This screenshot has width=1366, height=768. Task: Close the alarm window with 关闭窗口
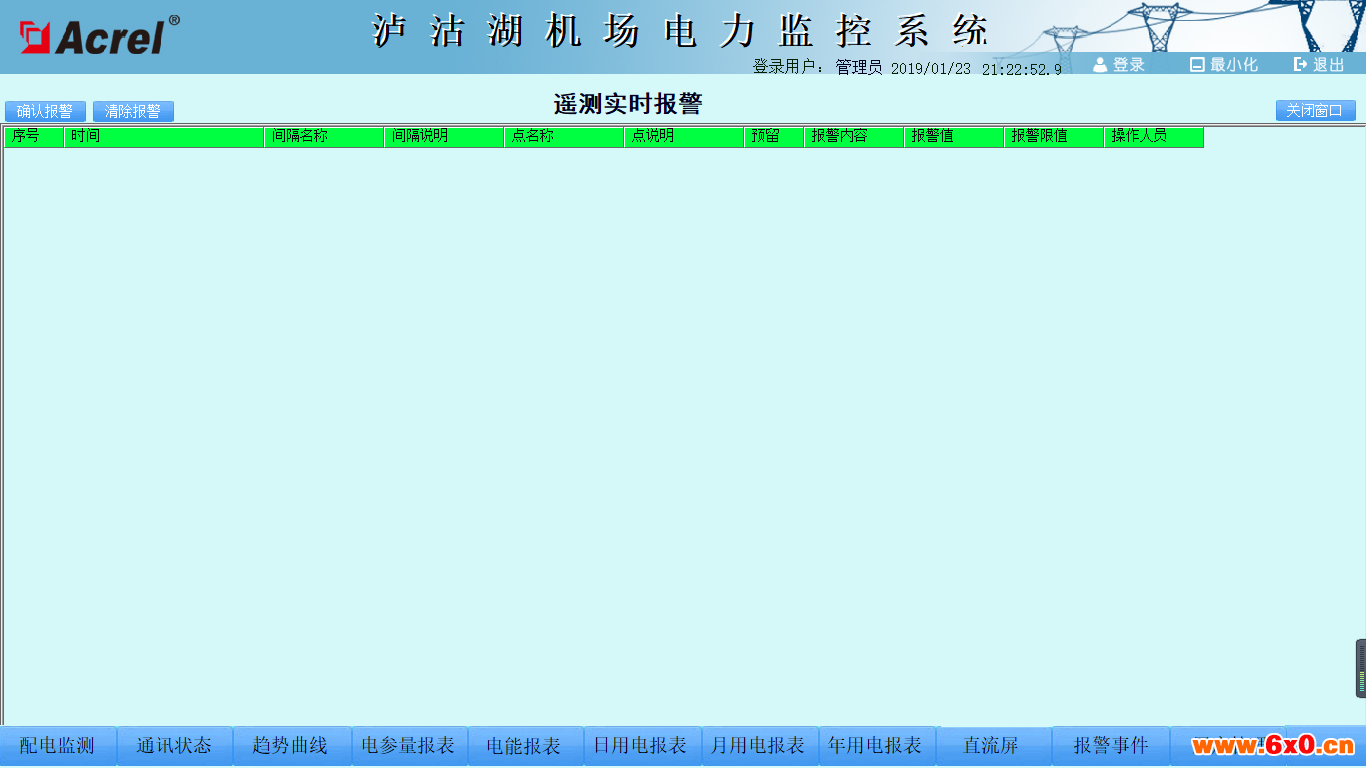1315,110
